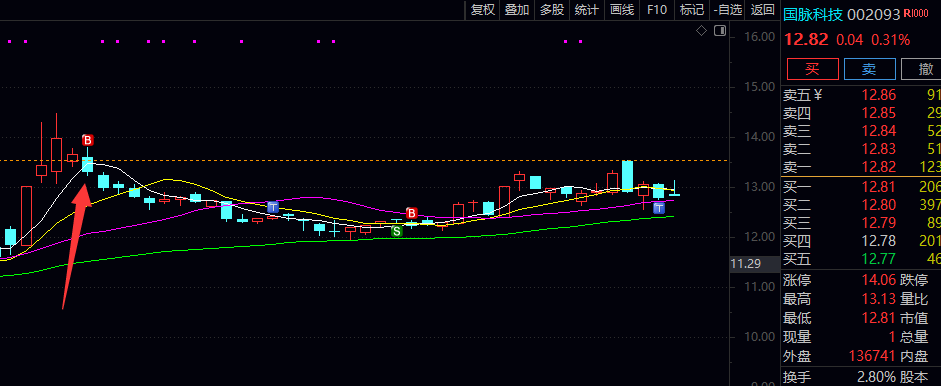Click the red B marker near 14.00

coord(88,140)
